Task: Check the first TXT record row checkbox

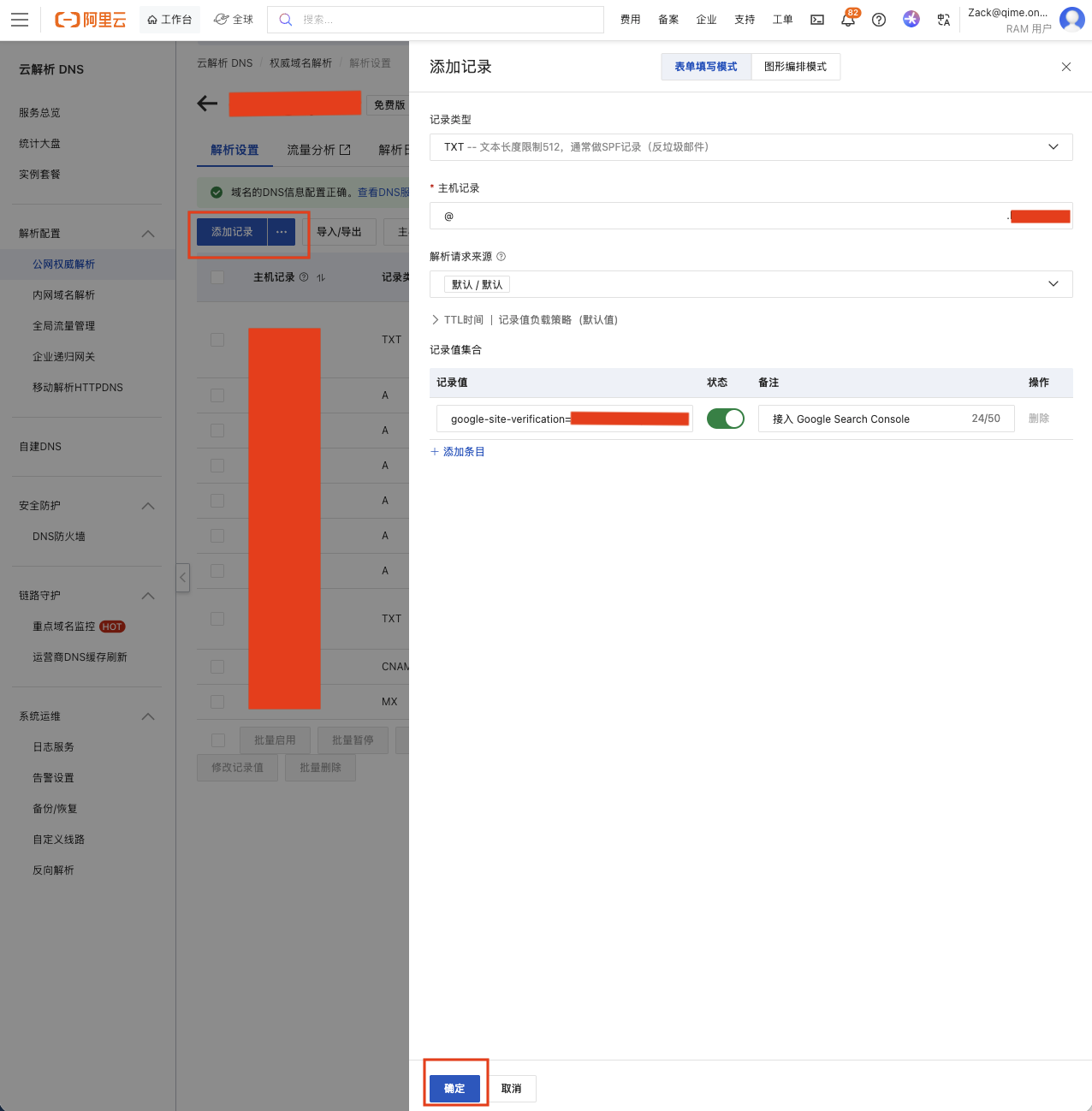Action: (x=217, y=340)
